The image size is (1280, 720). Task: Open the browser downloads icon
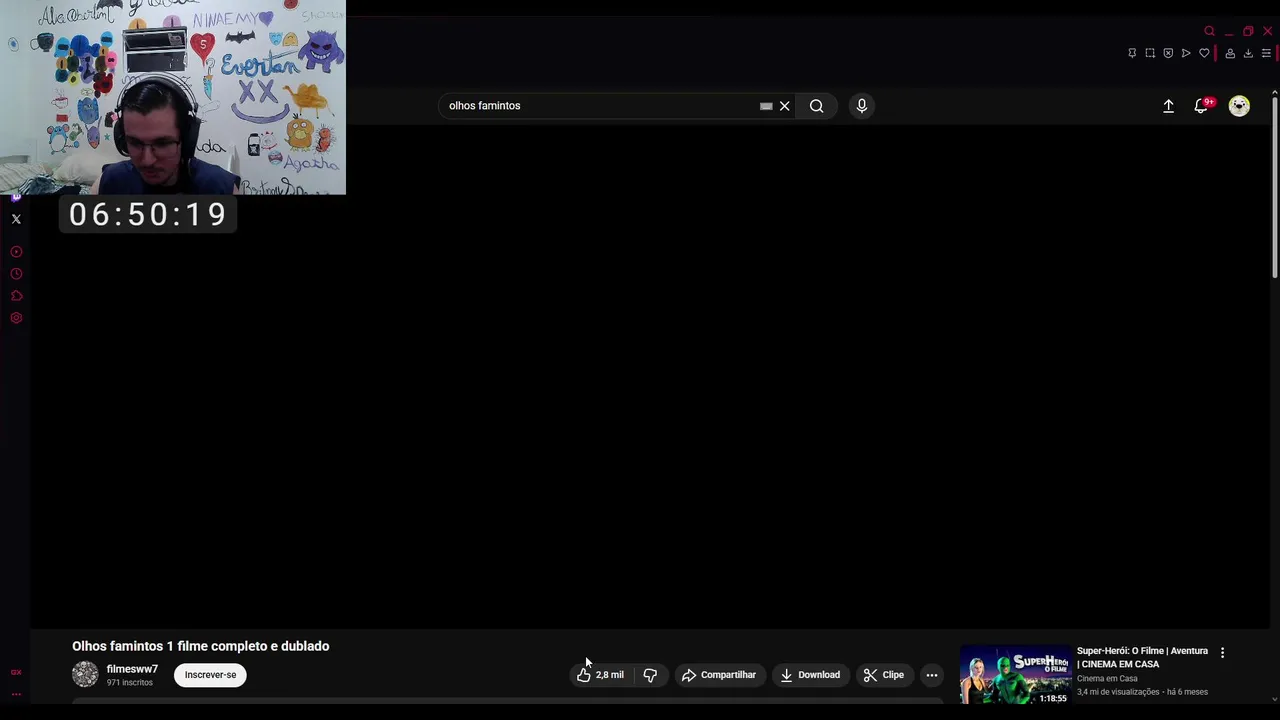(1248, 53)
